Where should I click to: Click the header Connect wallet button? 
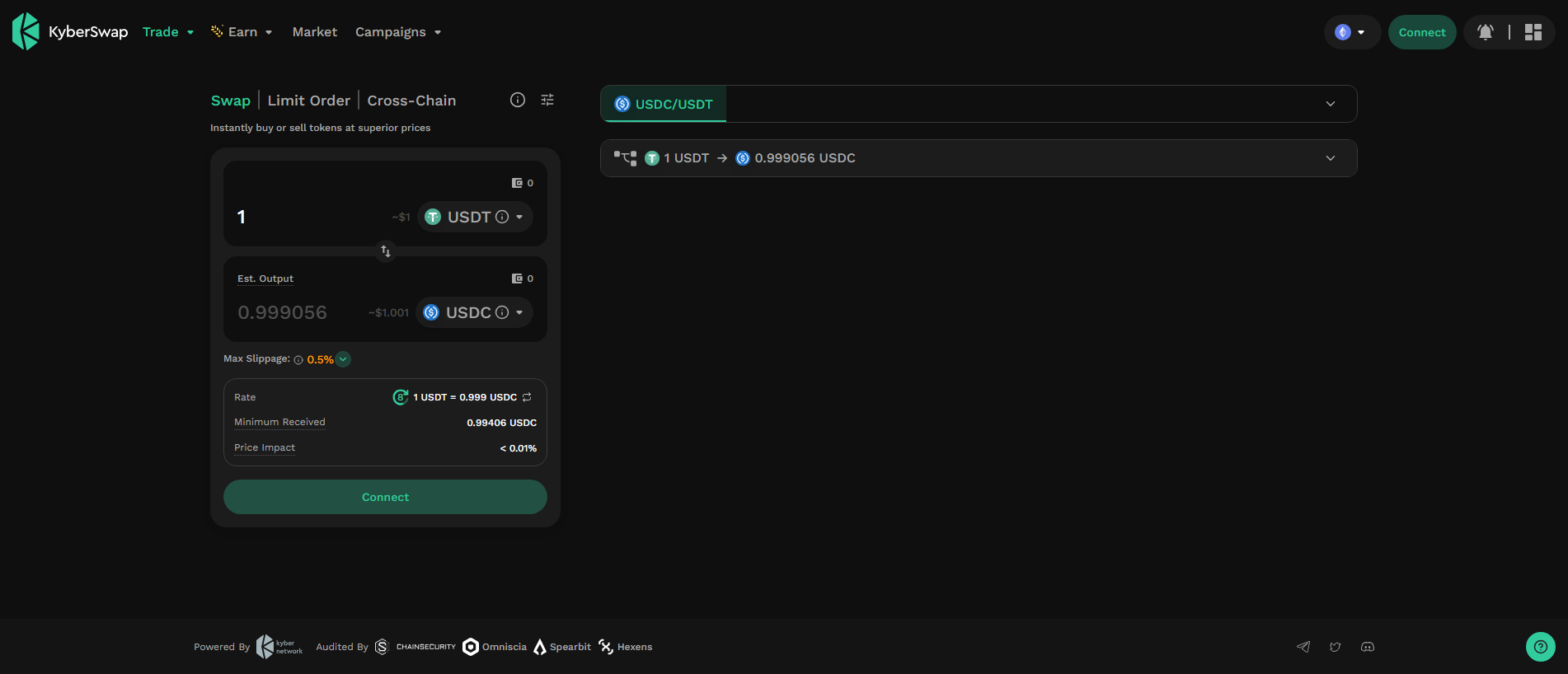click(1422, 32)
